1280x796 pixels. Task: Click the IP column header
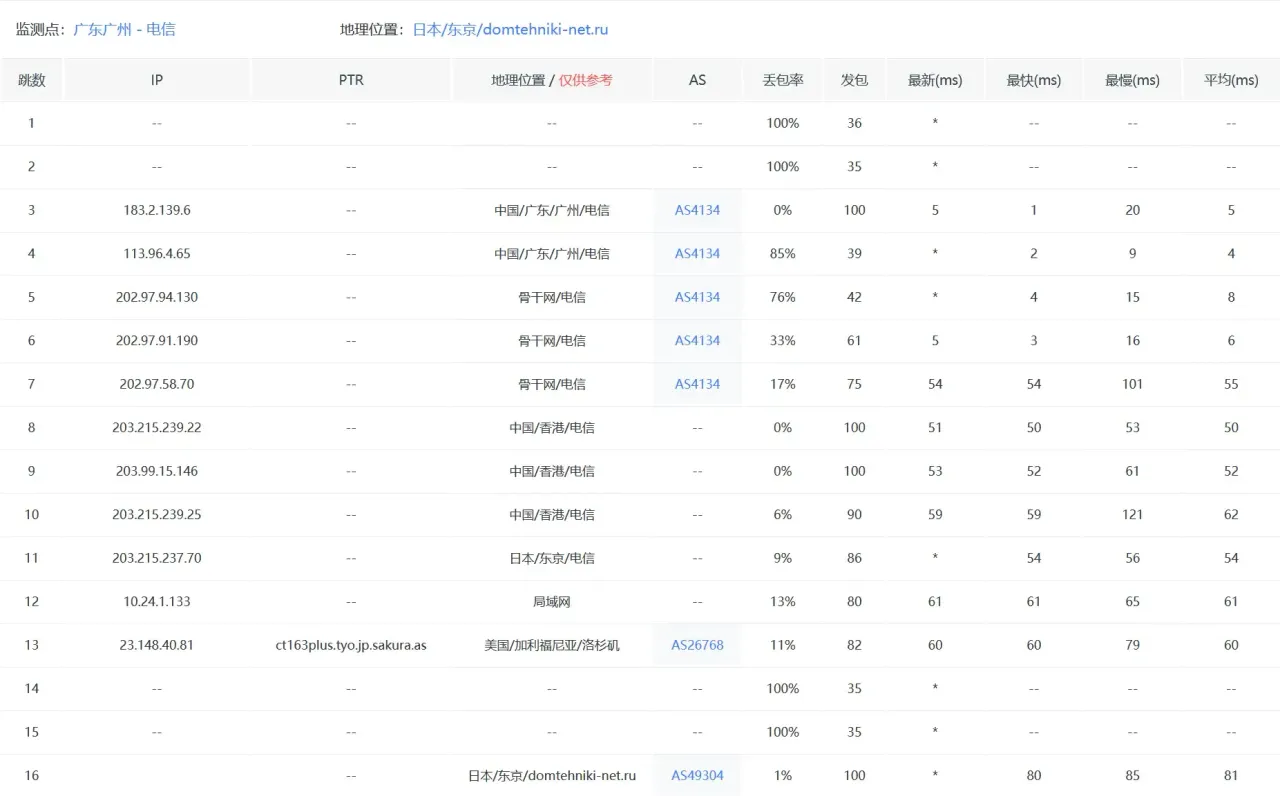(x=157, y=80)
